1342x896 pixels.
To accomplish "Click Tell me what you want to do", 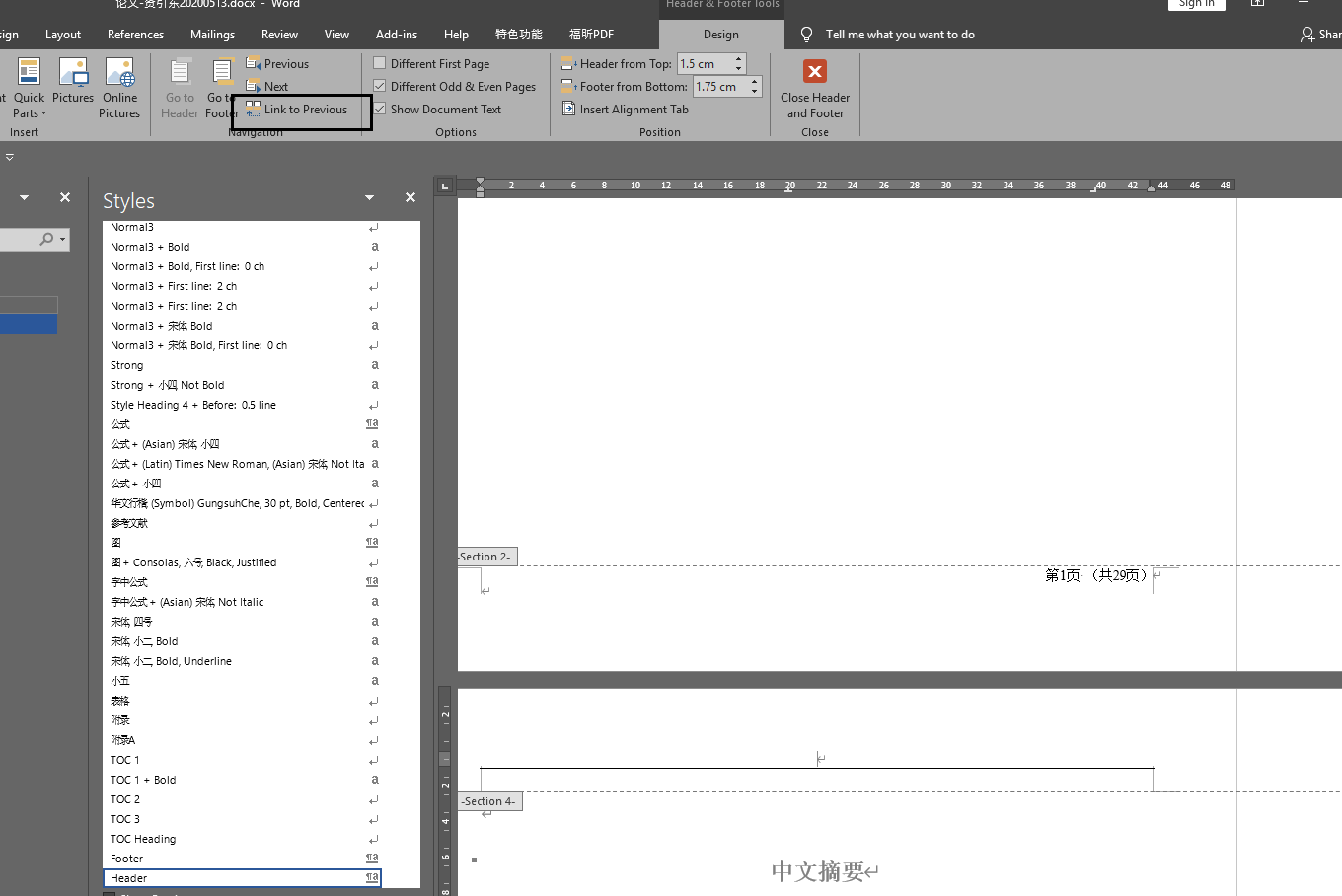I will [x=900, y=35].
